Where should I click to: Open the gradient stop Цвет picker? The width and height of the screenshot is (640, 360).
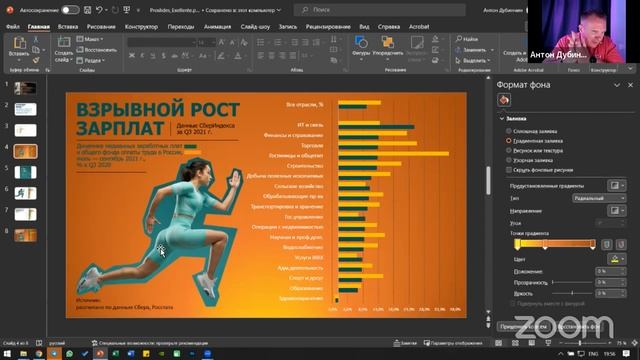pyautogui.click(x=616, y=259)
